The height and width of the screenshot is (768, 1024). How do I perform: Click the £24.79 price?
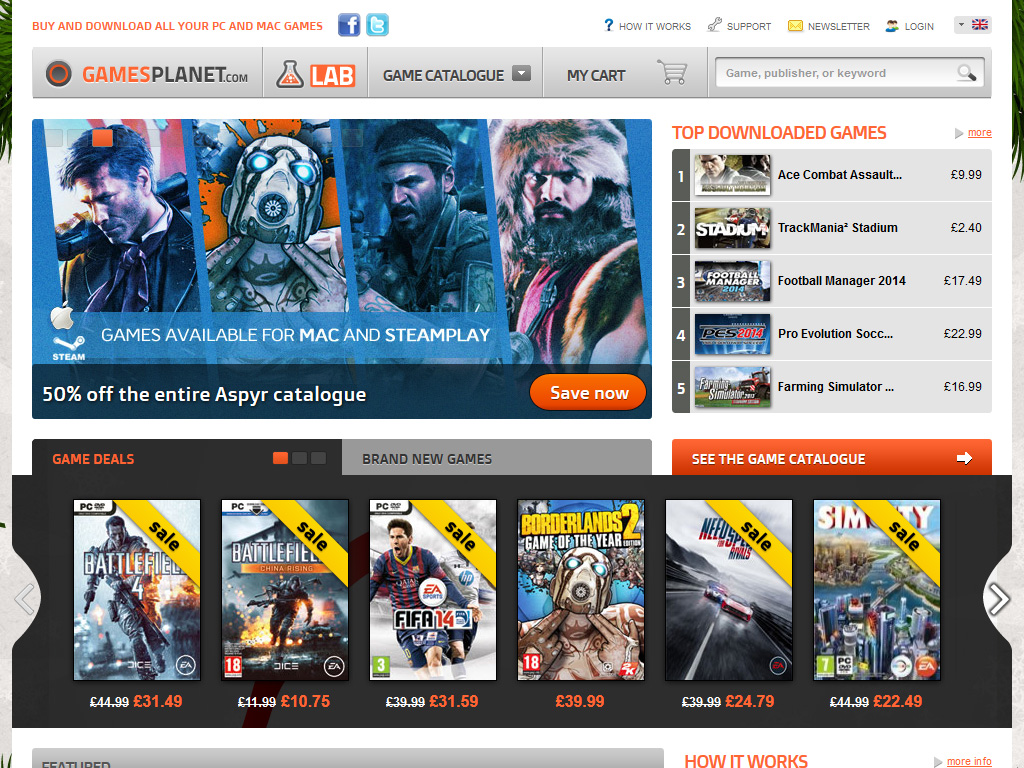[750, 701]
